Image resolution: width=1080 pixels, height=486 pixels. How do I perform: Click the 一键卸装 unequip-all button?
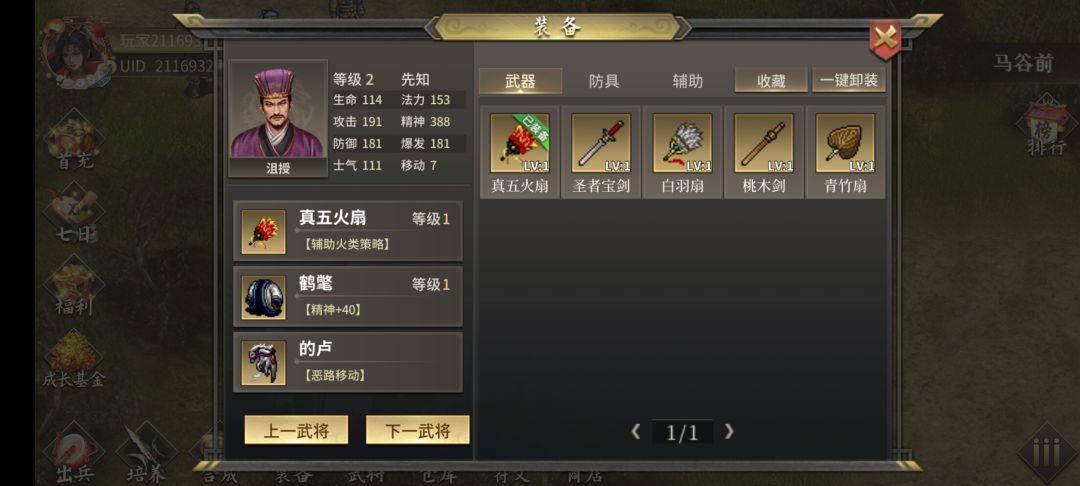pyautogui.click(x=849, y=81)
